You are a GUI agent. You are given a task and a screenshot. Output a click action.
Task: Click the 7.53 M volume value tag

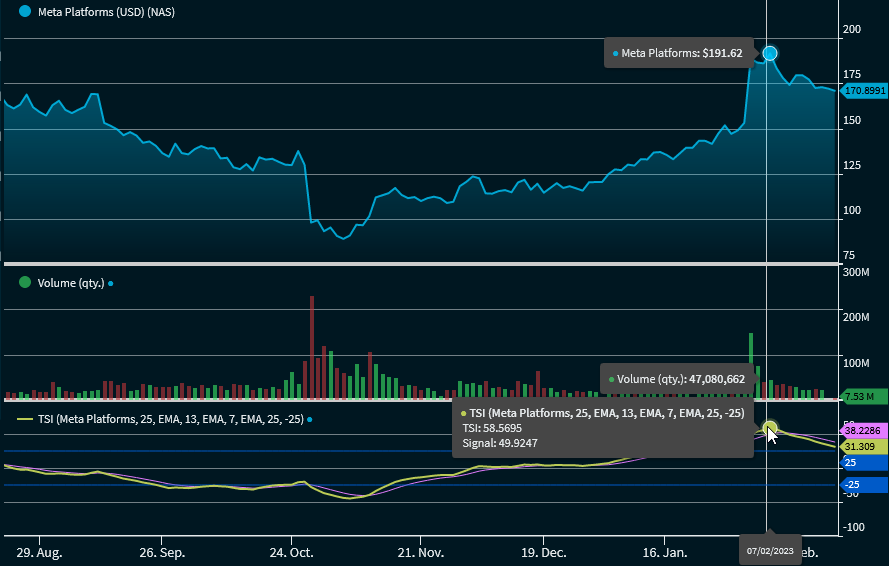click(863, 396)
